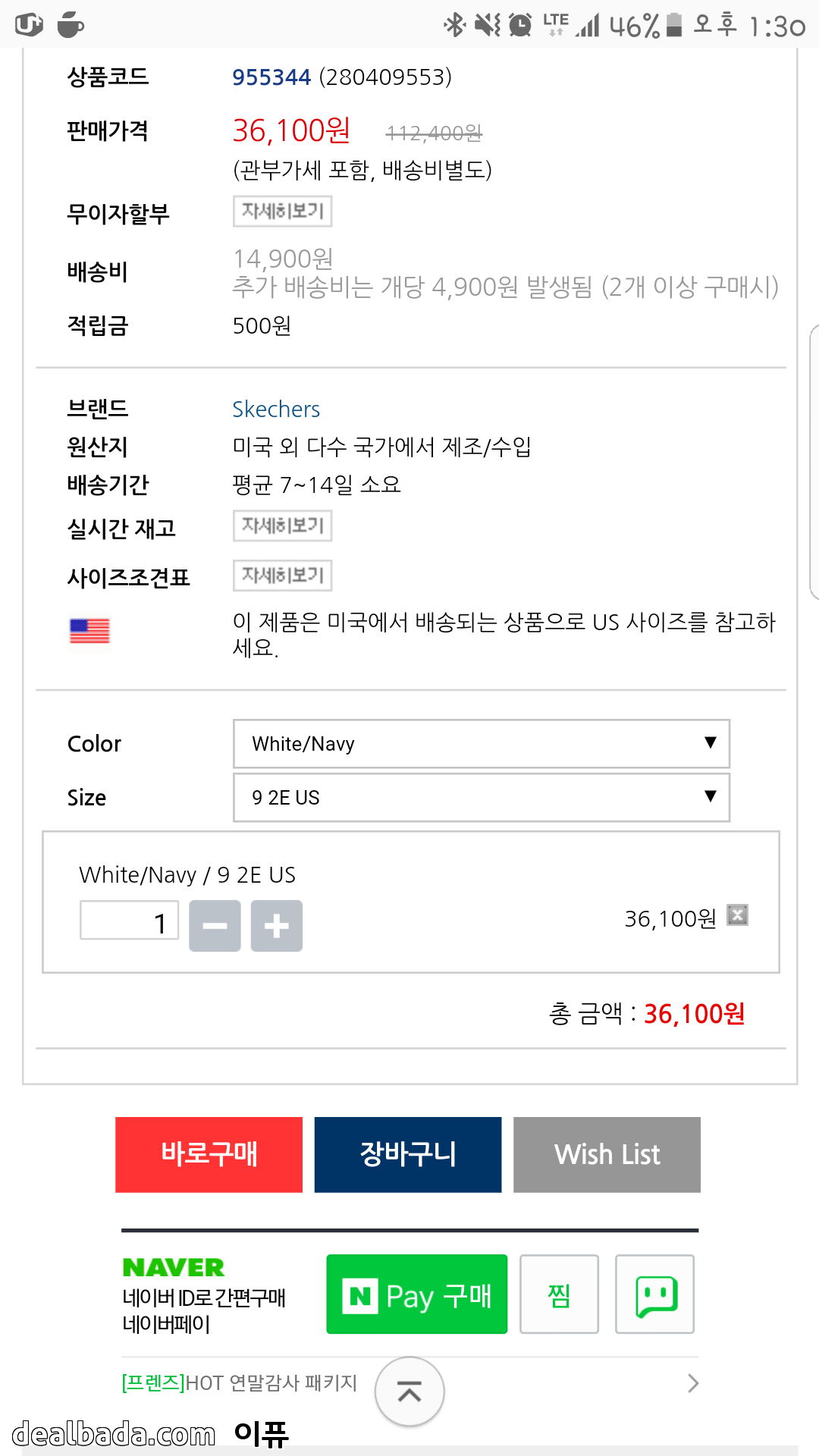
Task: Tap the 찜 favorite button
Action: (x=559, y=1294)
